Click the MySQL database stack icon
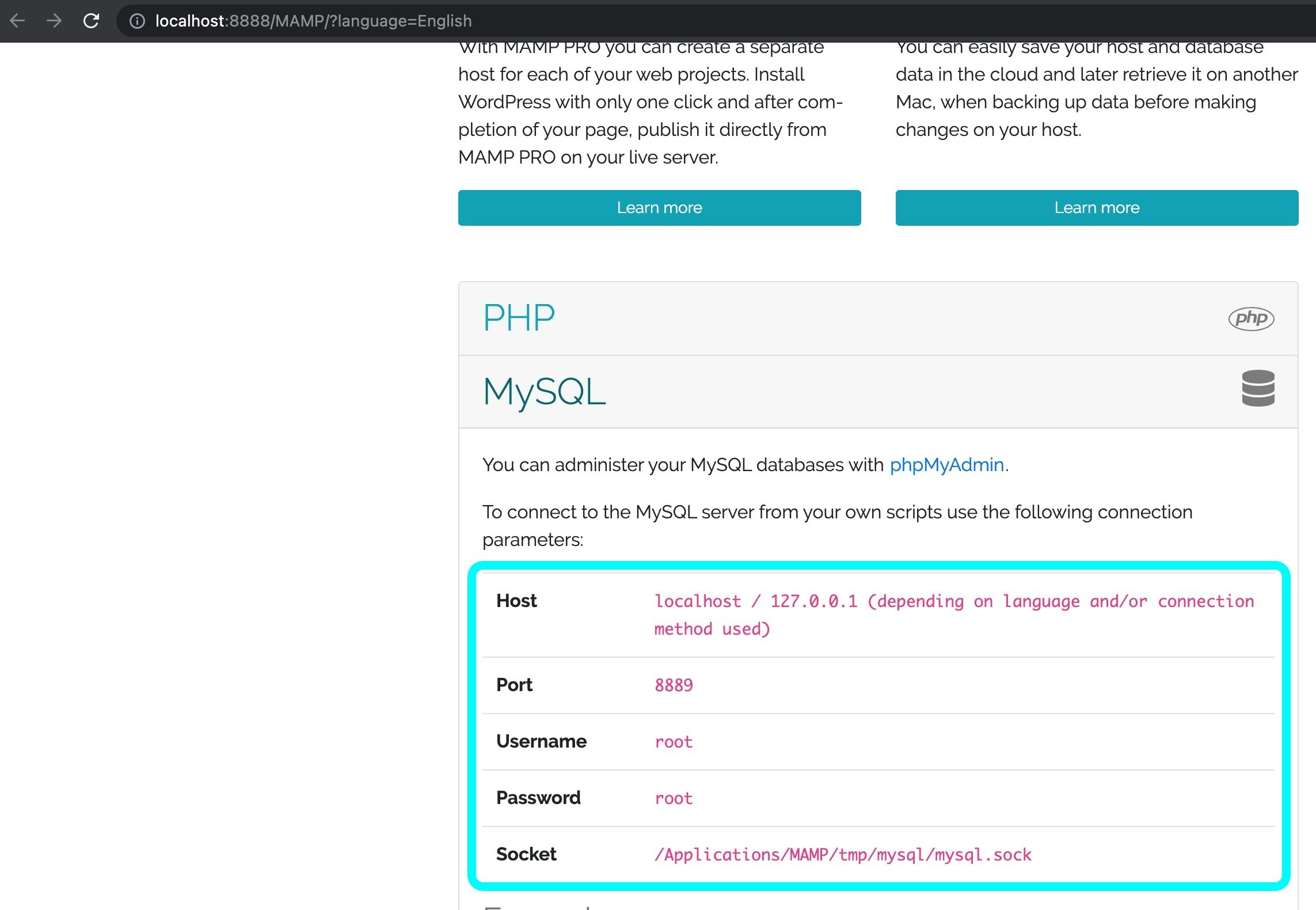Viewport: 1316px width, 910px height. coord(1258,388)
